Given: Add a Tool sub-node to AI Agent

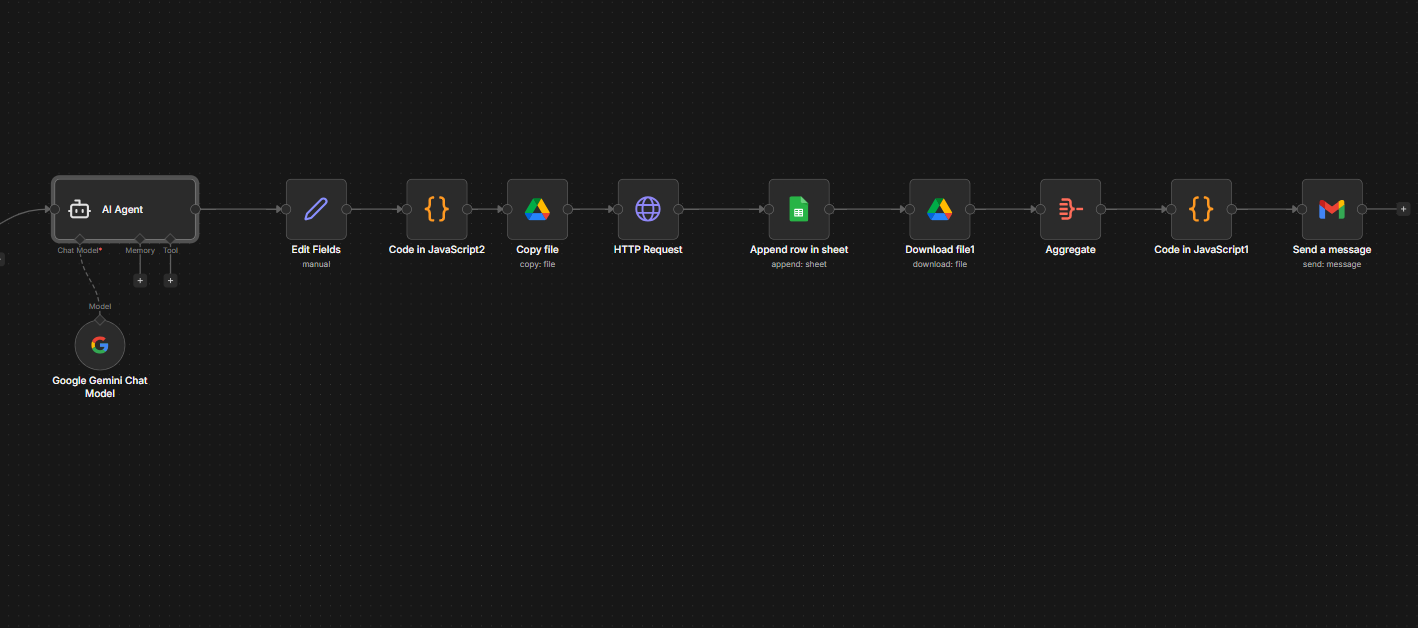Looking at the screenshot, I should click(x=169, y=280).
